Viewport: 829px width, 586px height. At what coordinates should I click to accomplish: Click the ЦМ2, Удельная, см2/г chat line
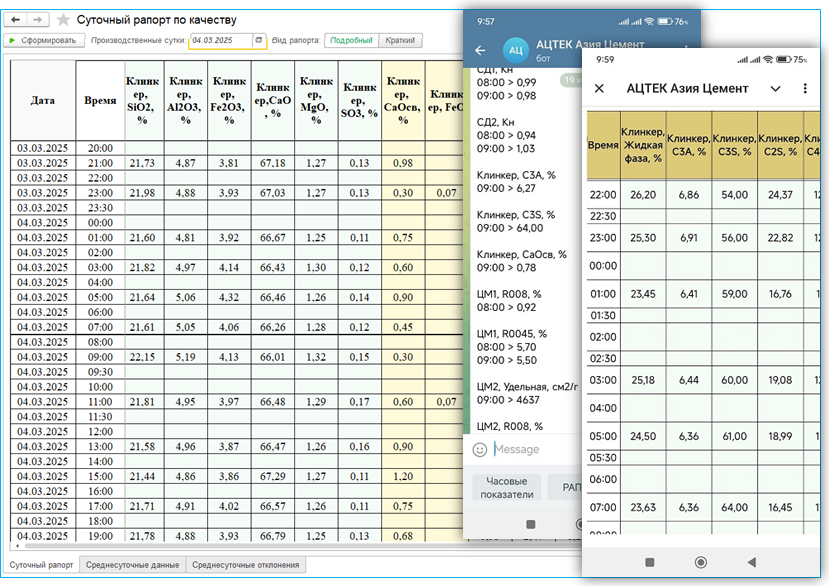(527, 387)
